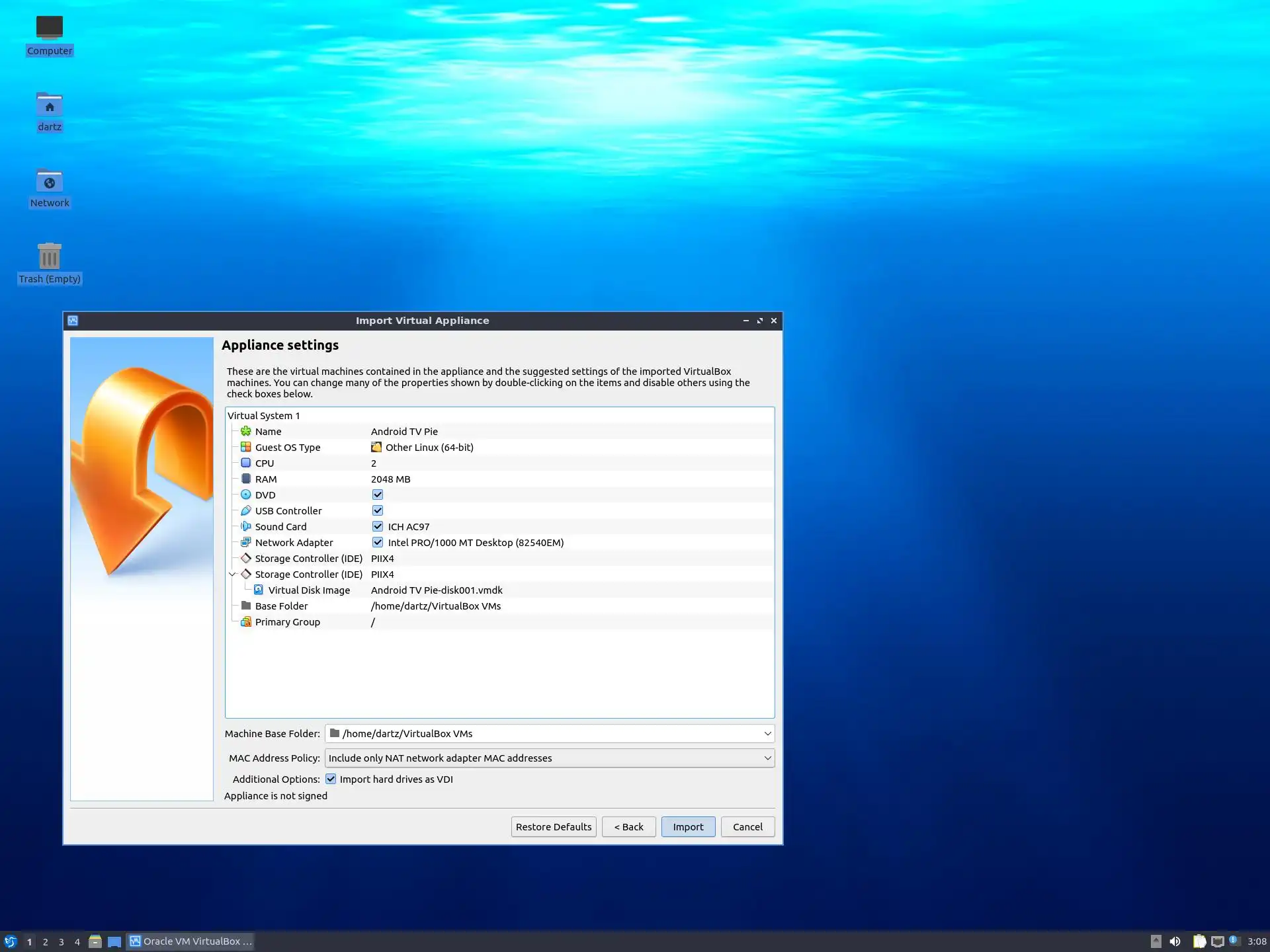Click the Primary Group icon
The width and height of the screenshot is (1270, 952).
pos(246,621)
